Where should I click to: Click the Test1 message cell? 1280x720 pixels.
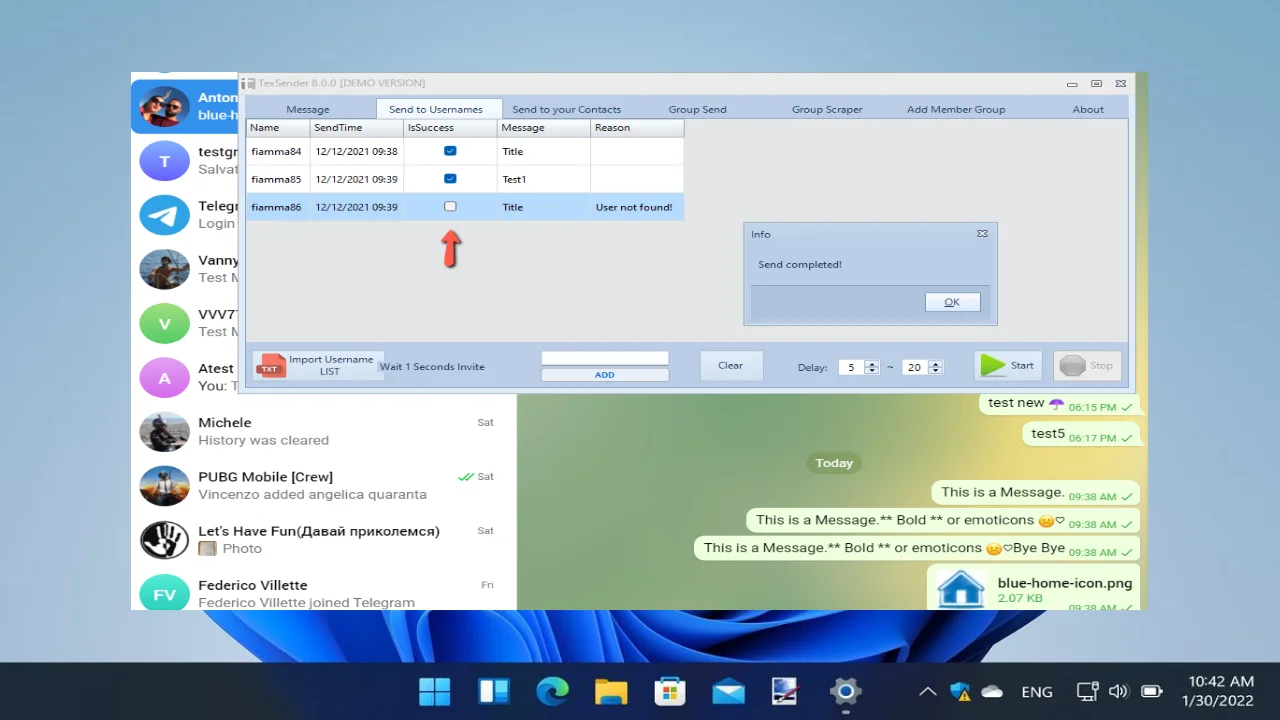pyautogui.click(x=544, y=179)
